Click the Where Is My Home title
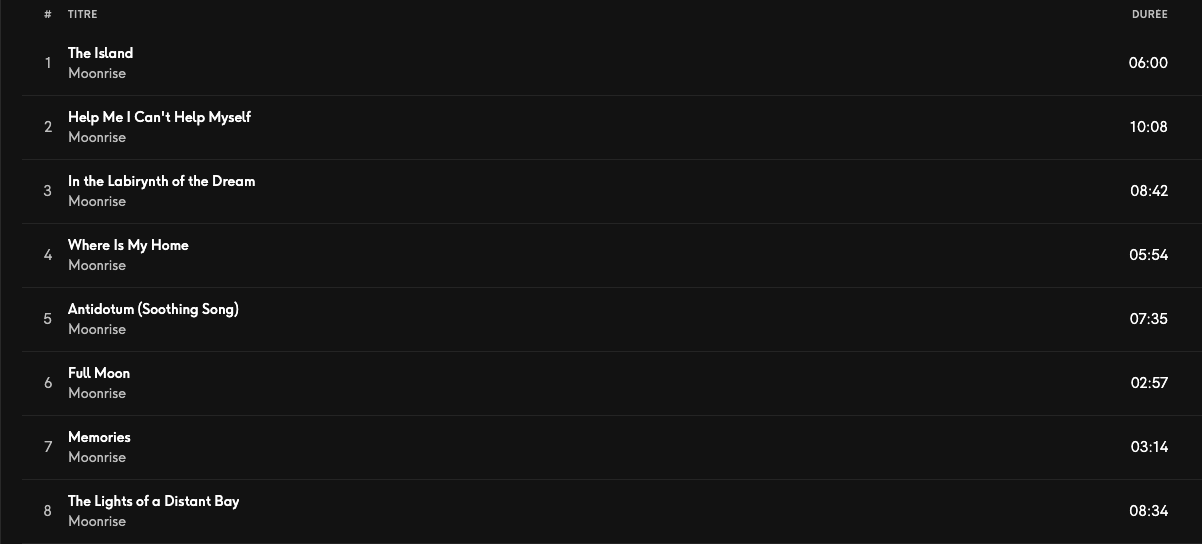The image size is (1202, 544). coord(128,245)
